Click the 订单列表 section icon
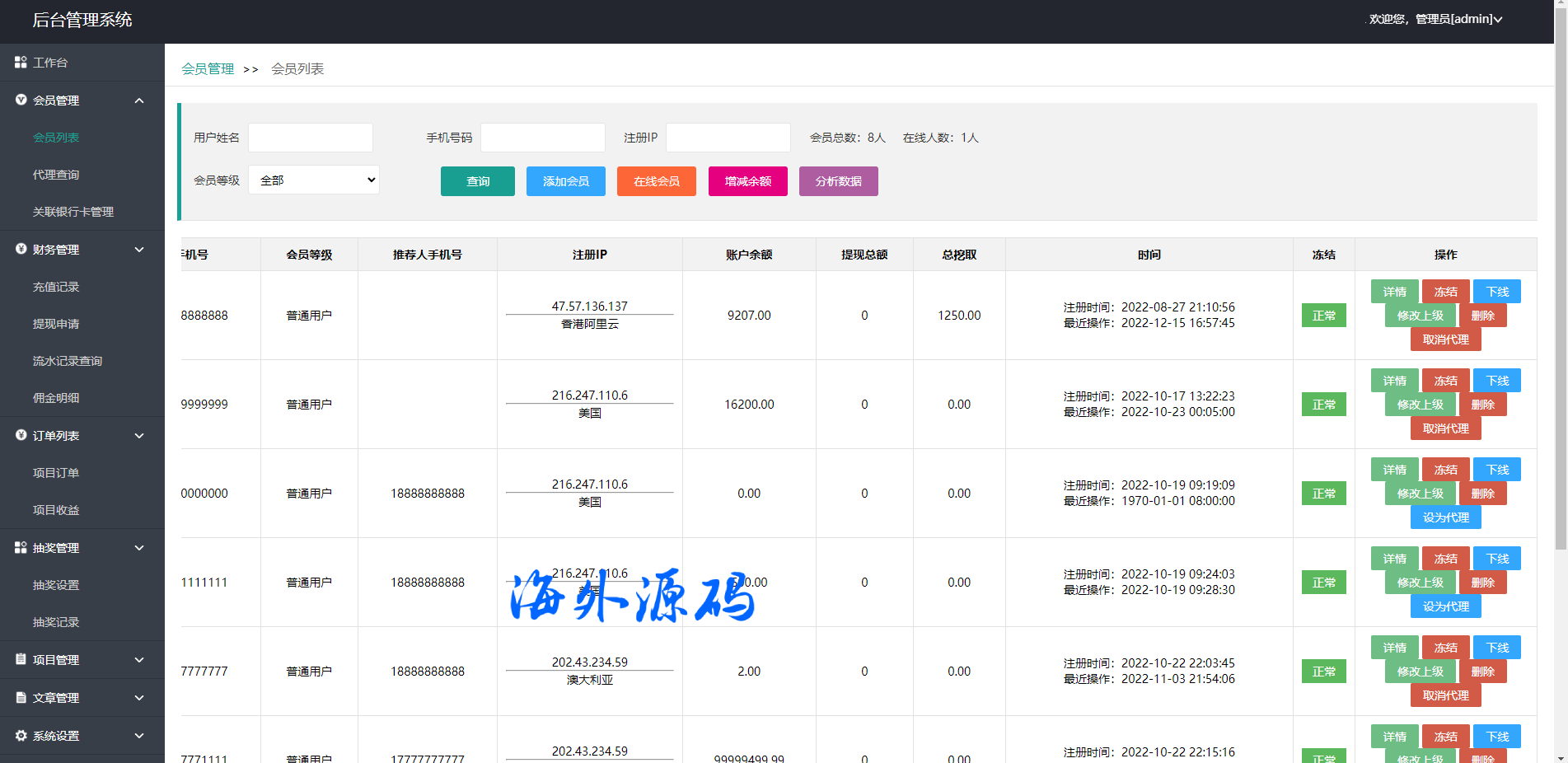This screenshot has height=763, width=1568. pyautogui.click(x=21, y=435)
